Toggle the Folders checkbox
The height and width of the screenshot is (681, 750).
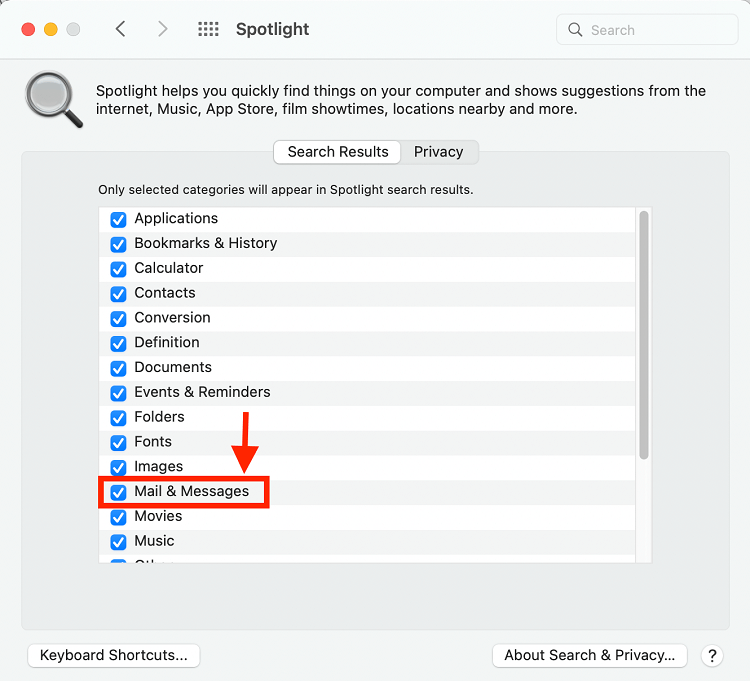pyautogui.click(x=118, y=418)
